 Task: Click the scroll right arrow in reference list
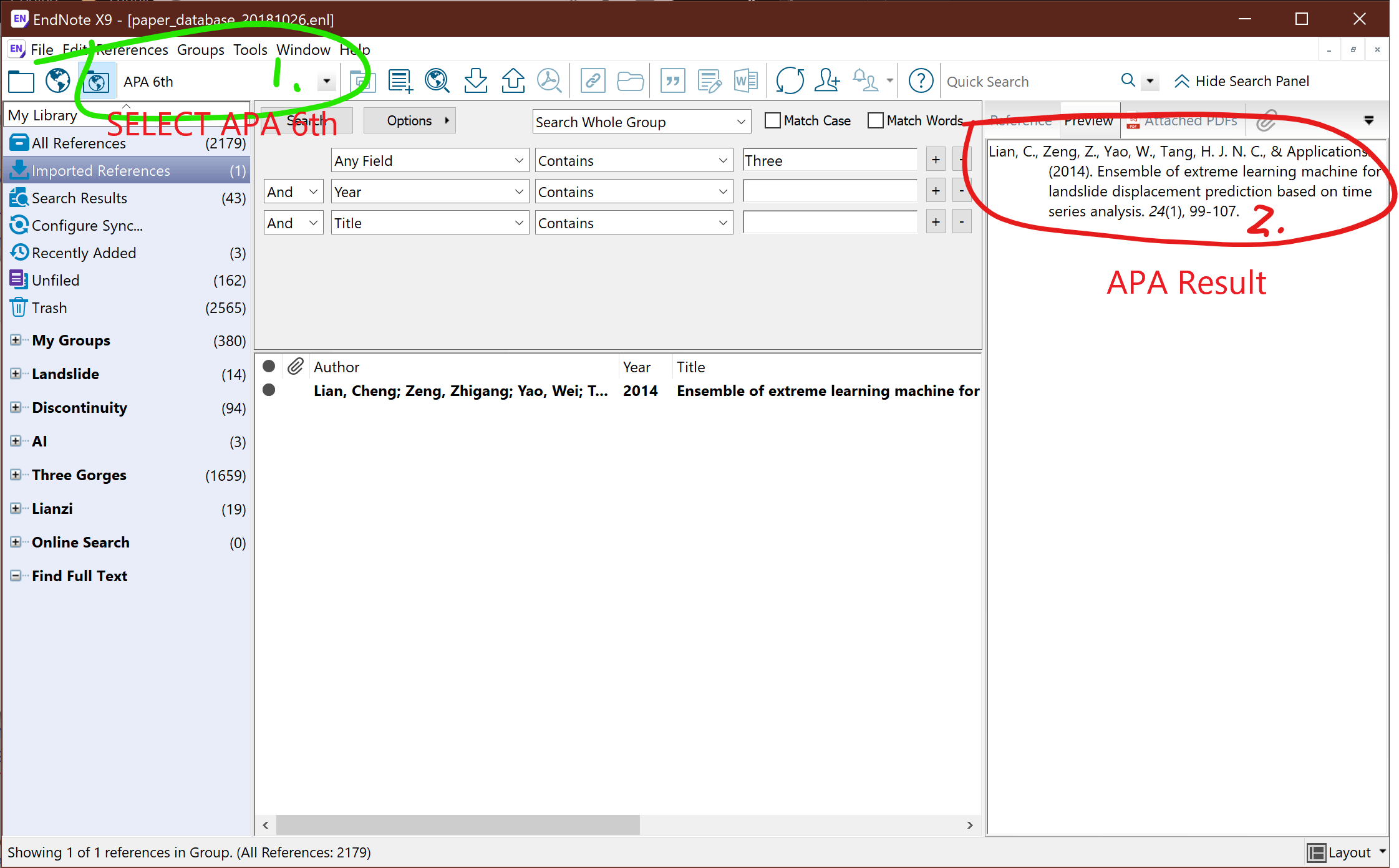(x=970, y=825)
